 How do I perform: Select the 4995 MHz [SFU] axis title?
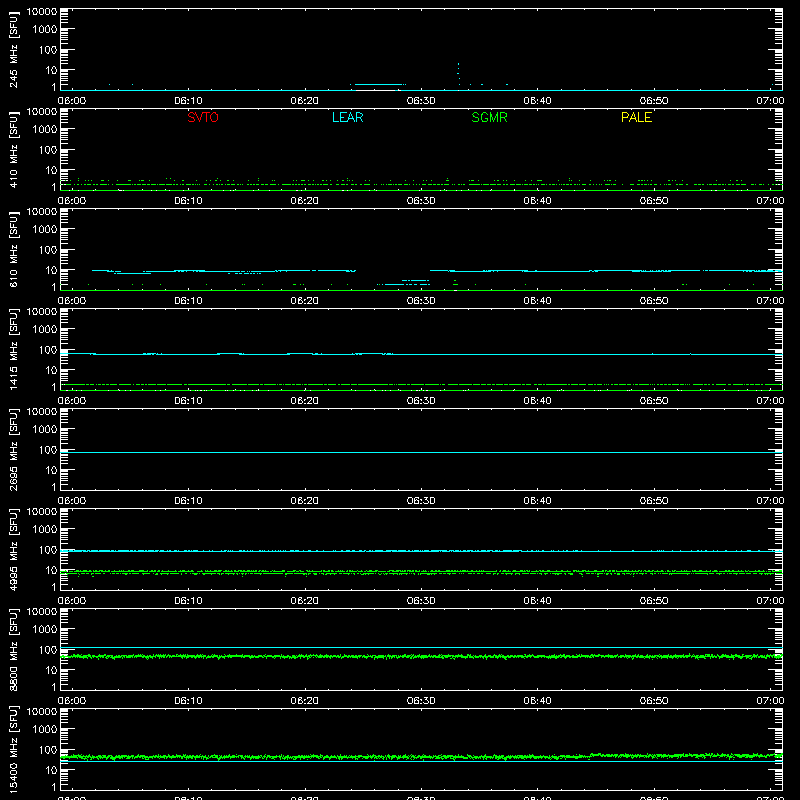13,549
